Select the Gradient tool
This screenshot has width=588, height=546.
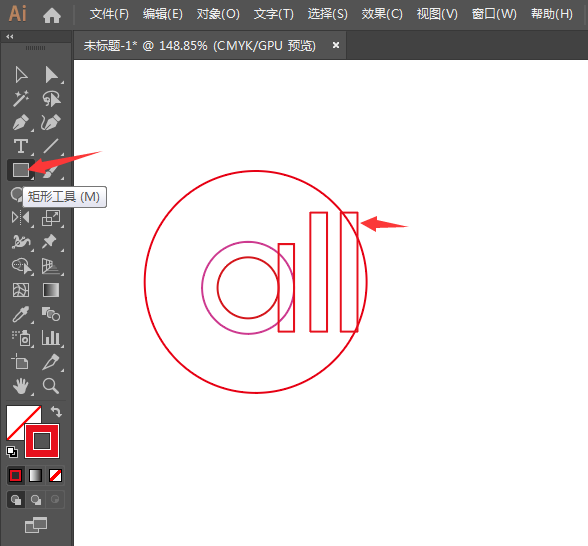51,290
